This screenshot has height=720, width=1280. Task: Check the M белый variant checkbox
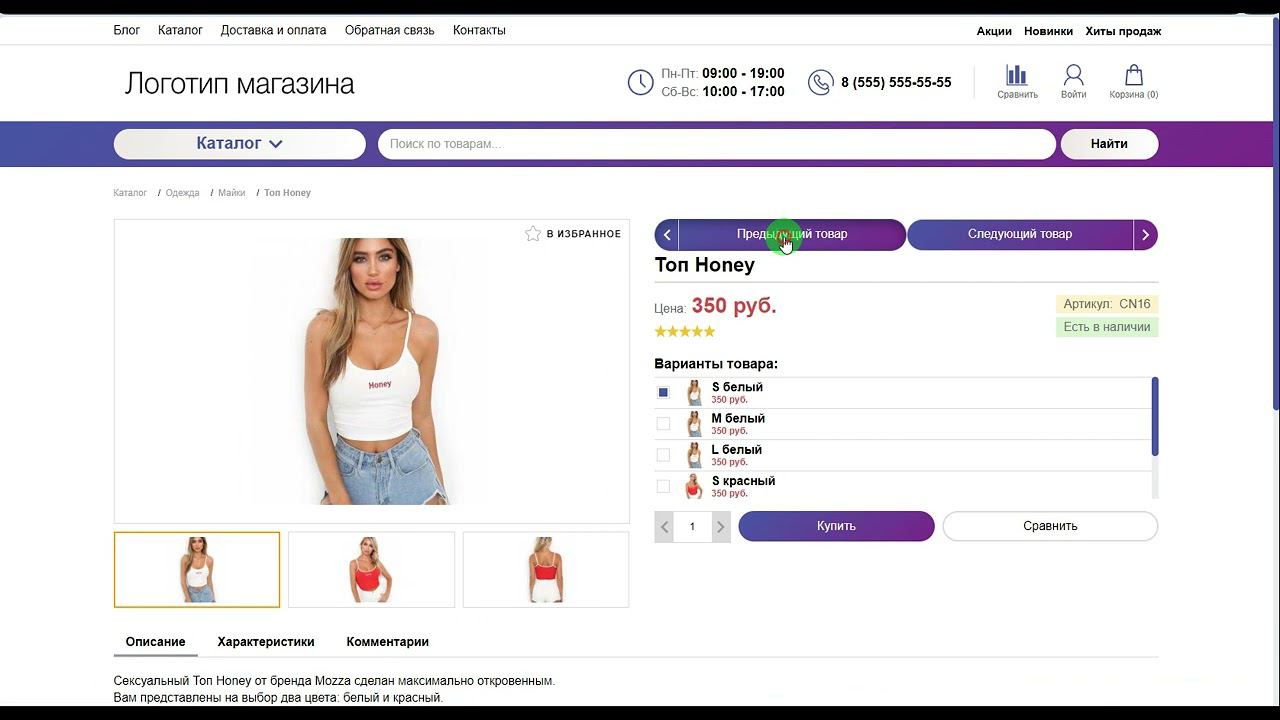click(663, 424)
